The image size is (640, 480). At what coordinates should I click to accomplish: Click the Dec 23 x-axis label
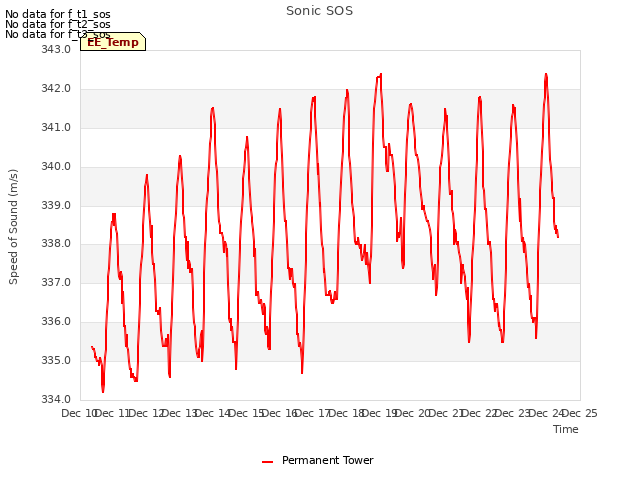513,413
